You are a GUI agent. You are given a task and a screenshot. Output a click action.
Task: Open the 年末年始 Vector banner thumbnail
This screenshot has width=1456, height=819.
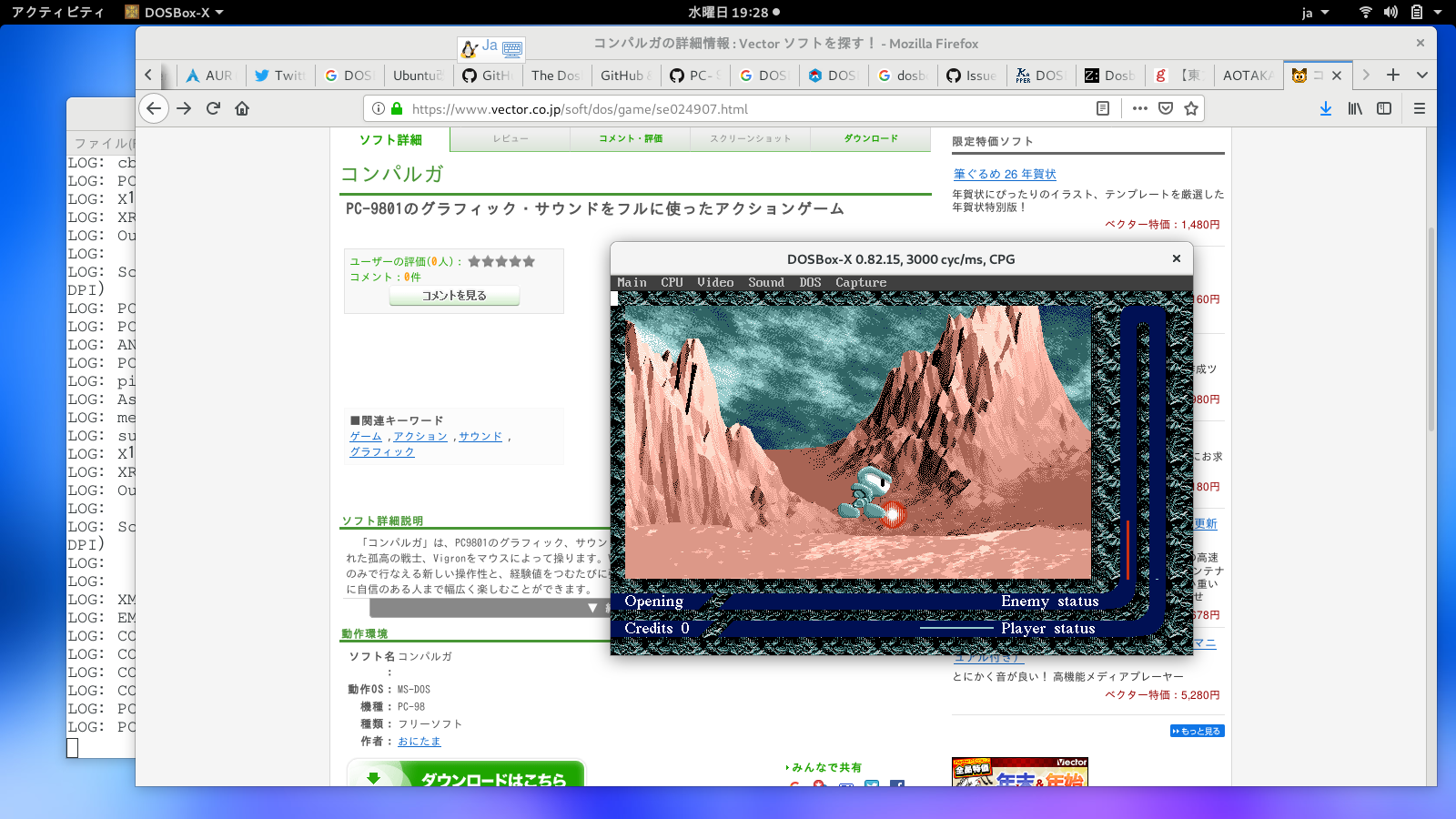[1020, 772]
